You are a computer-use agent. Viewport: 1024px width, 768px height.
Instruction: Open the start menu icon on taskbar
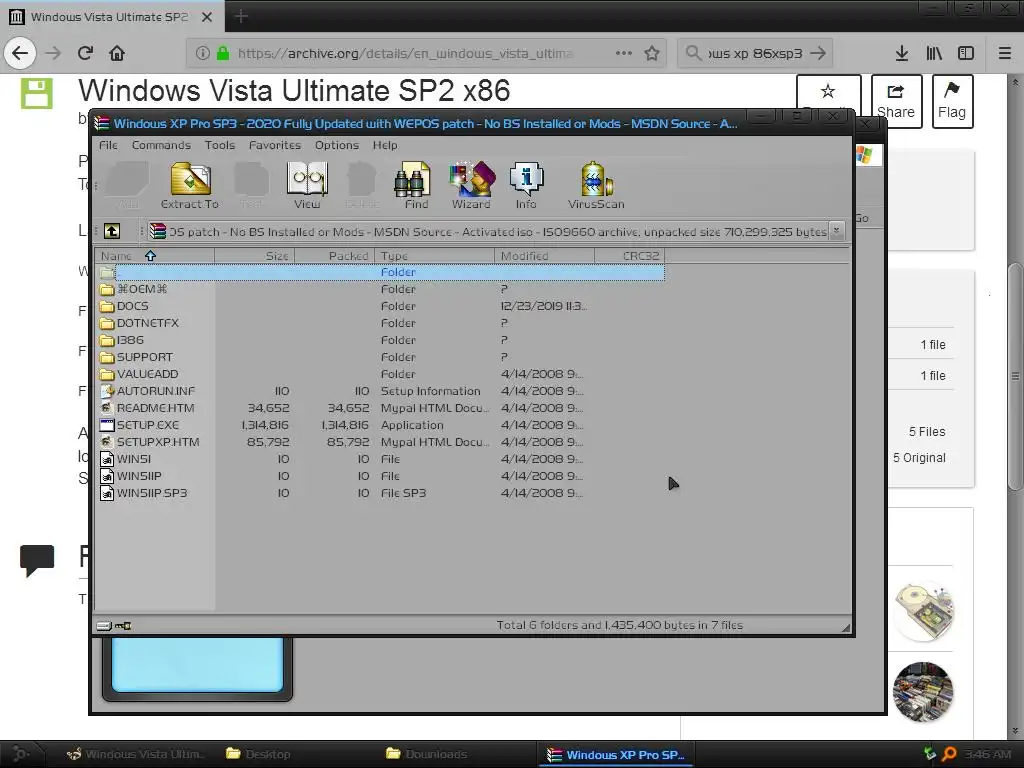pyautogui.click(x=20, y=754)
